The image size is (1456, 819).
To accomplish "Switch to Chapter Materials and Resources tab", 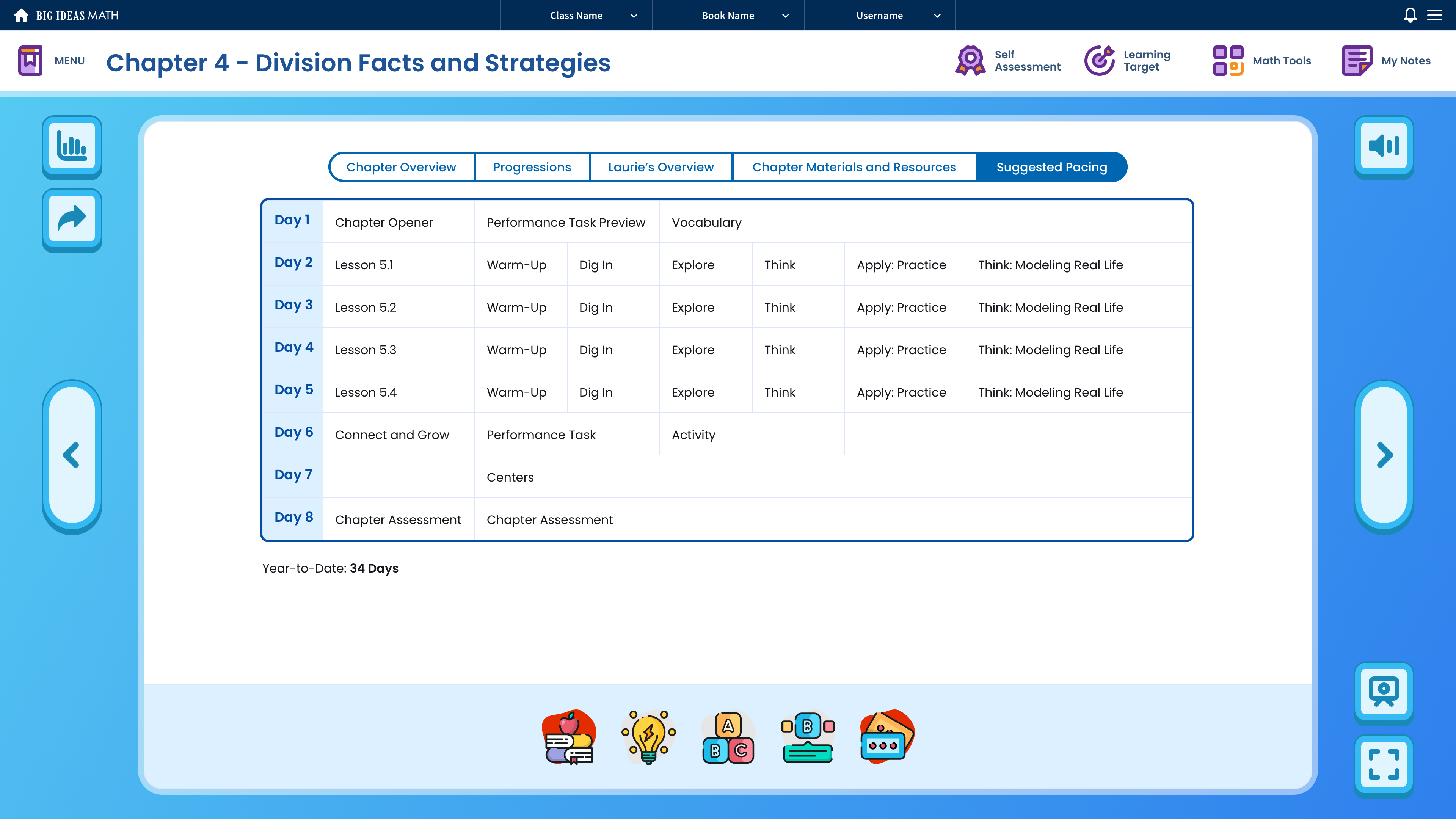I will 854,167.
